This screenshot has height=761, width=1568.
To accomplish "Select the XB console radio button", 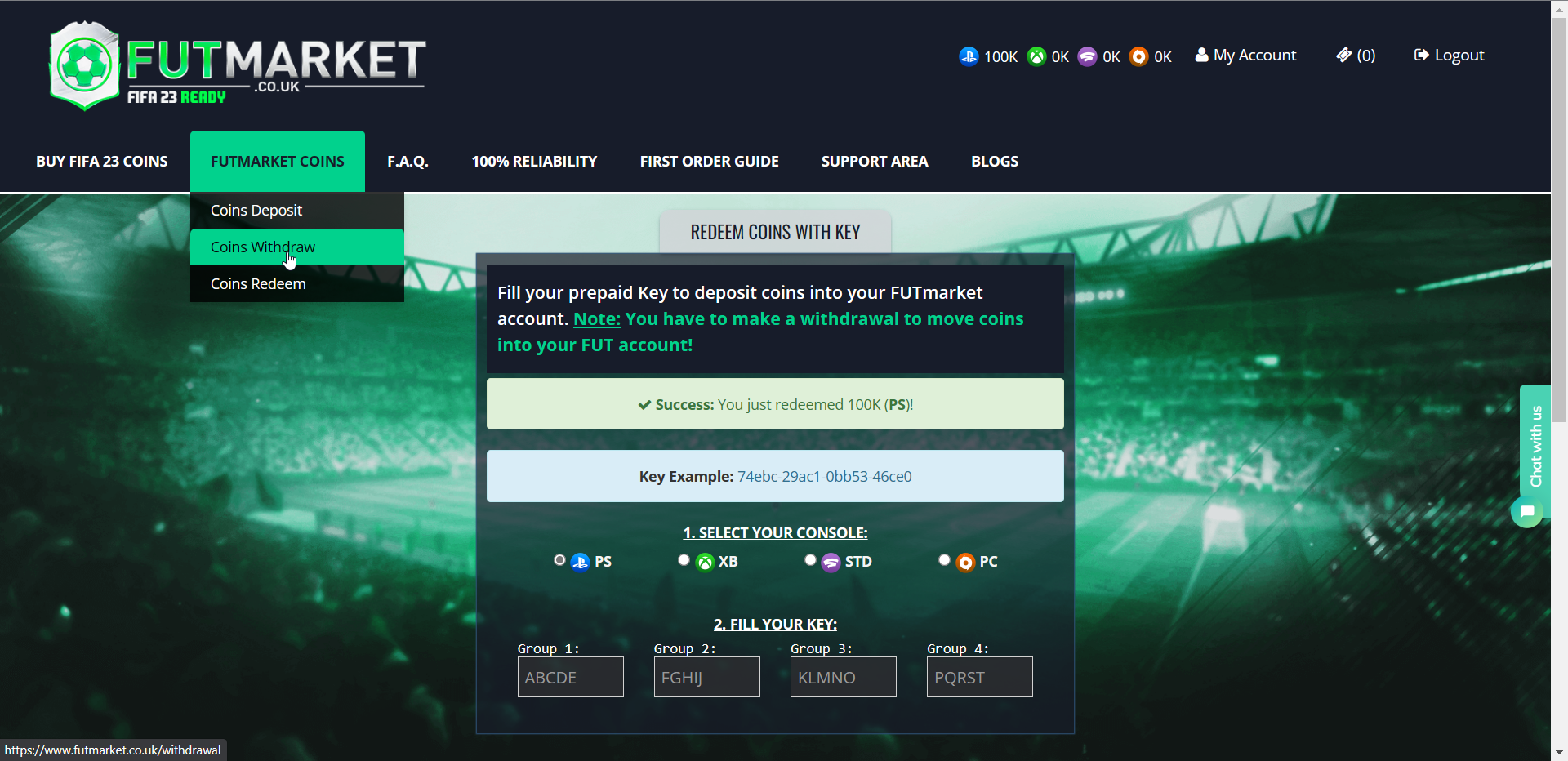I will (x=684, y=560).
